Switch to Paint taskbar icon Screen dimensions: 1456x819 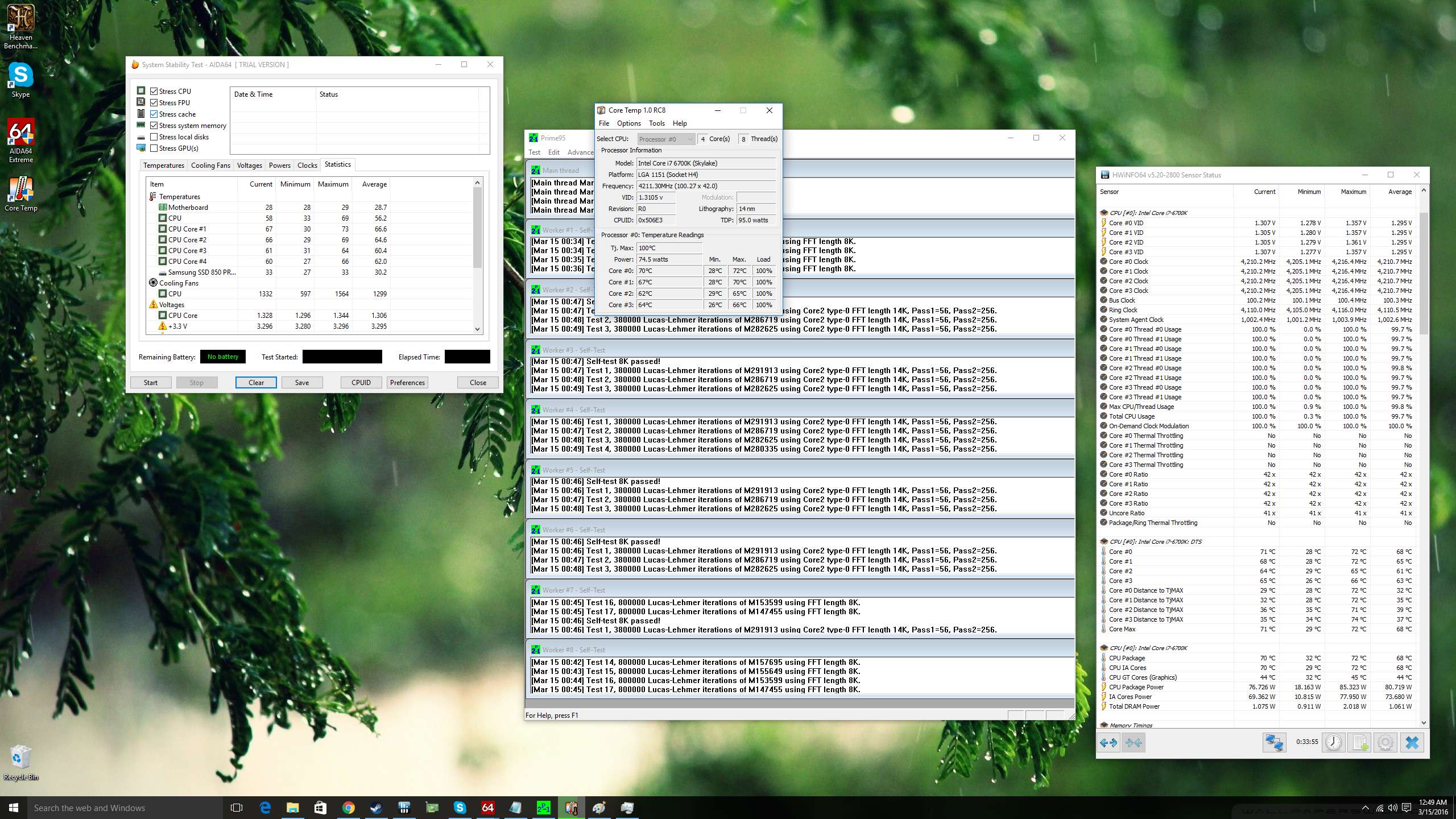[599, 808]
